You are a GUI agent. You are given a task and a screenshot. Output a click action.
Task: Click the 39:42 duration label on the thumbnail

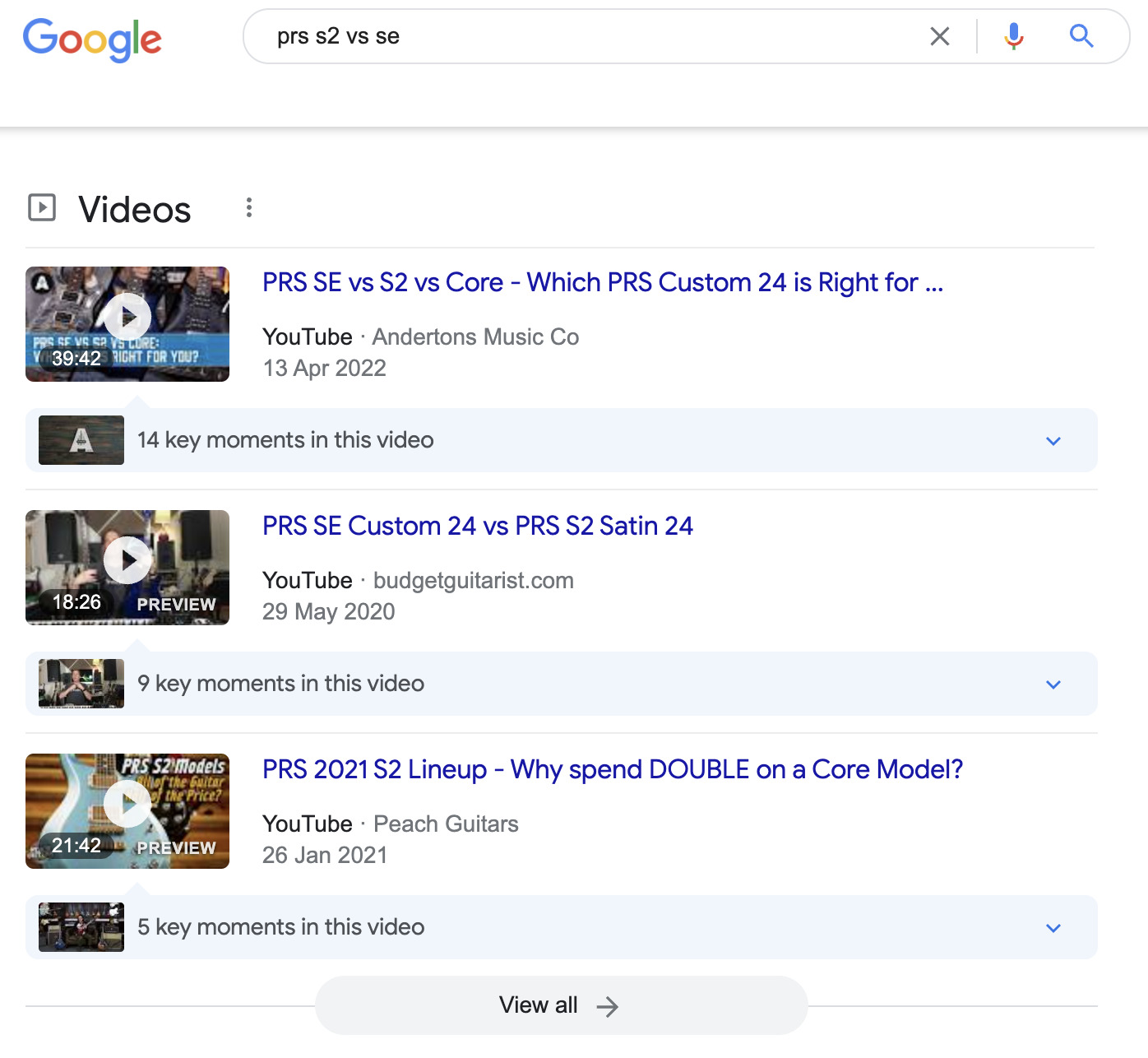coord(76,358)
